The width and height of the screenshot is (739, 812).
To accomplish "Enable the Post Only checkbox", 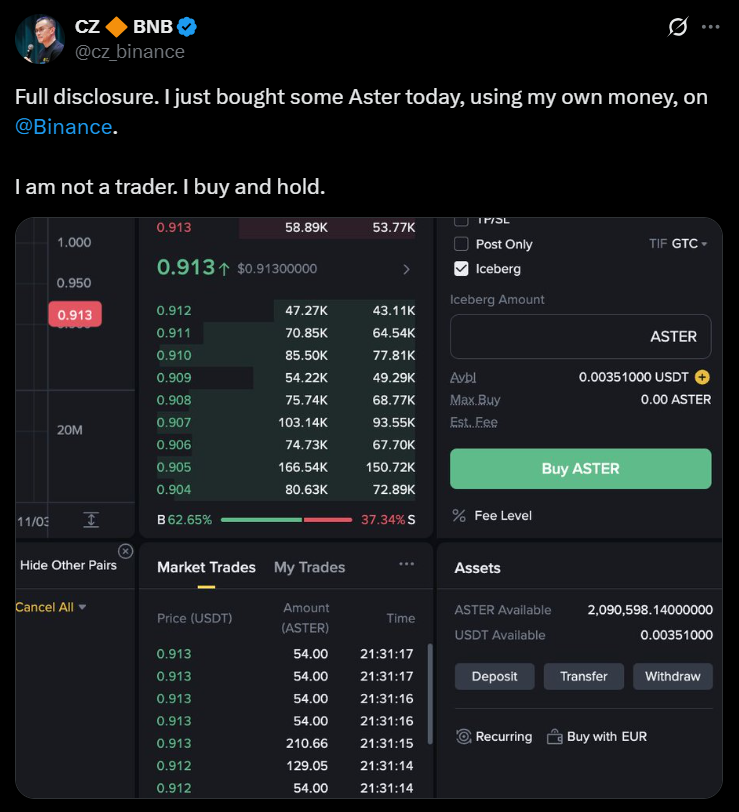I will 461,244.
